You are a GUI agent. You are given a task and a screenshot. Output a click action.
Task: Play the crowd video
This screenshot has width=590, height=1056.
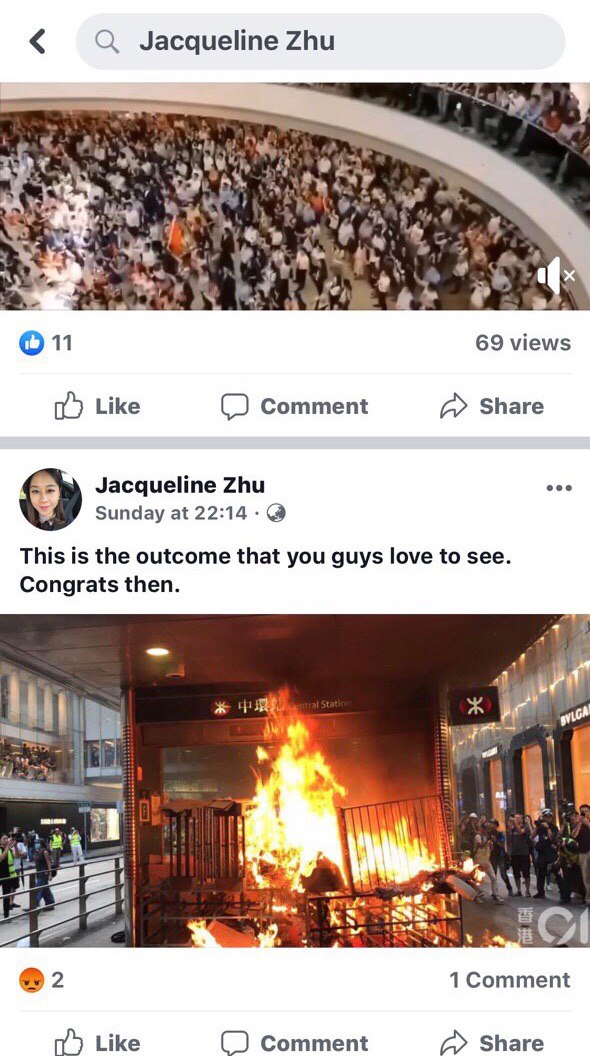pyautogui.click(x=295, y=196)
